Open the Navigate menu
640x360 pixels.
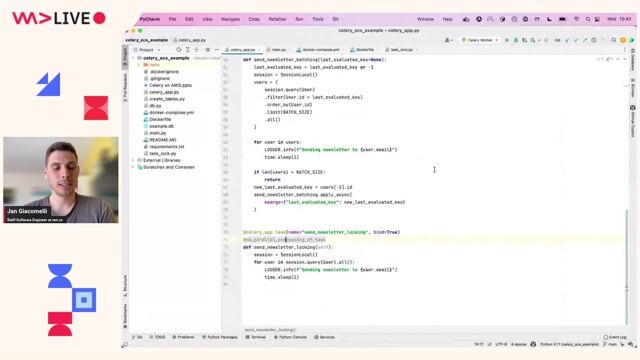pyautogui.click(x=230, y=19)
